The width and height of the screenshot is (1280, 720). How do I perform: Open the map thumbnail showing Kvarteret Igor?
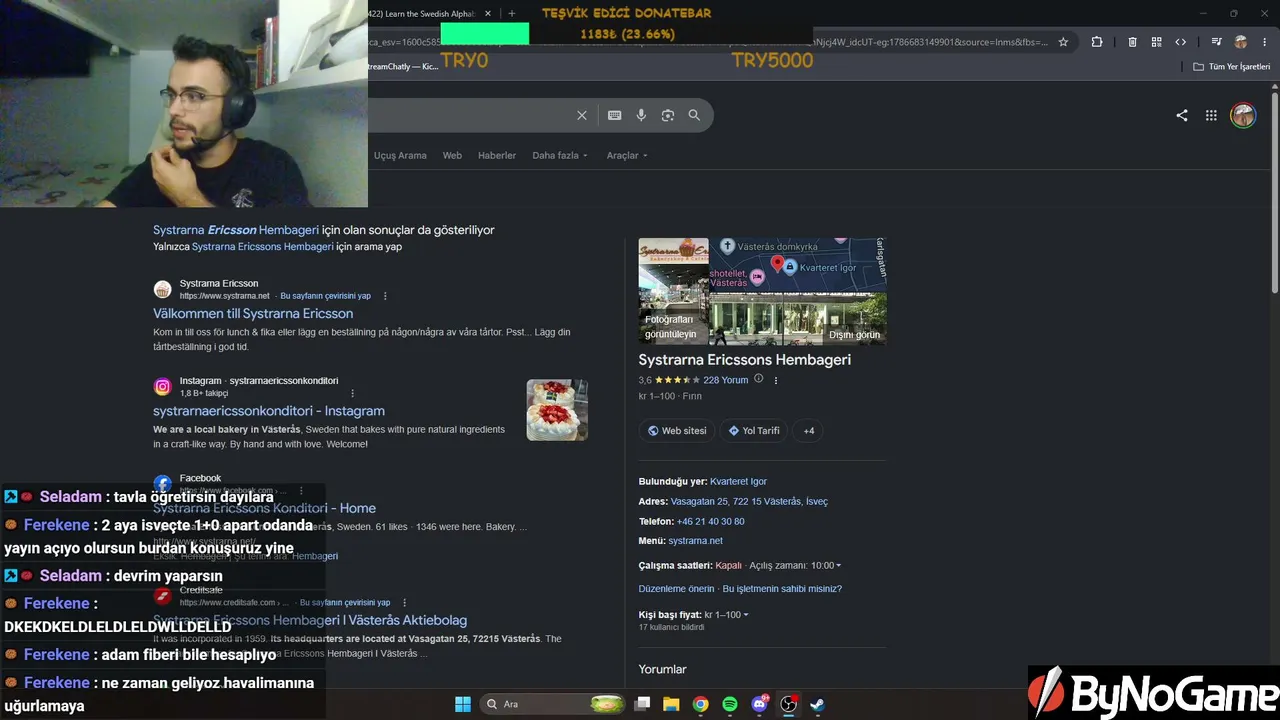point(797,265)
